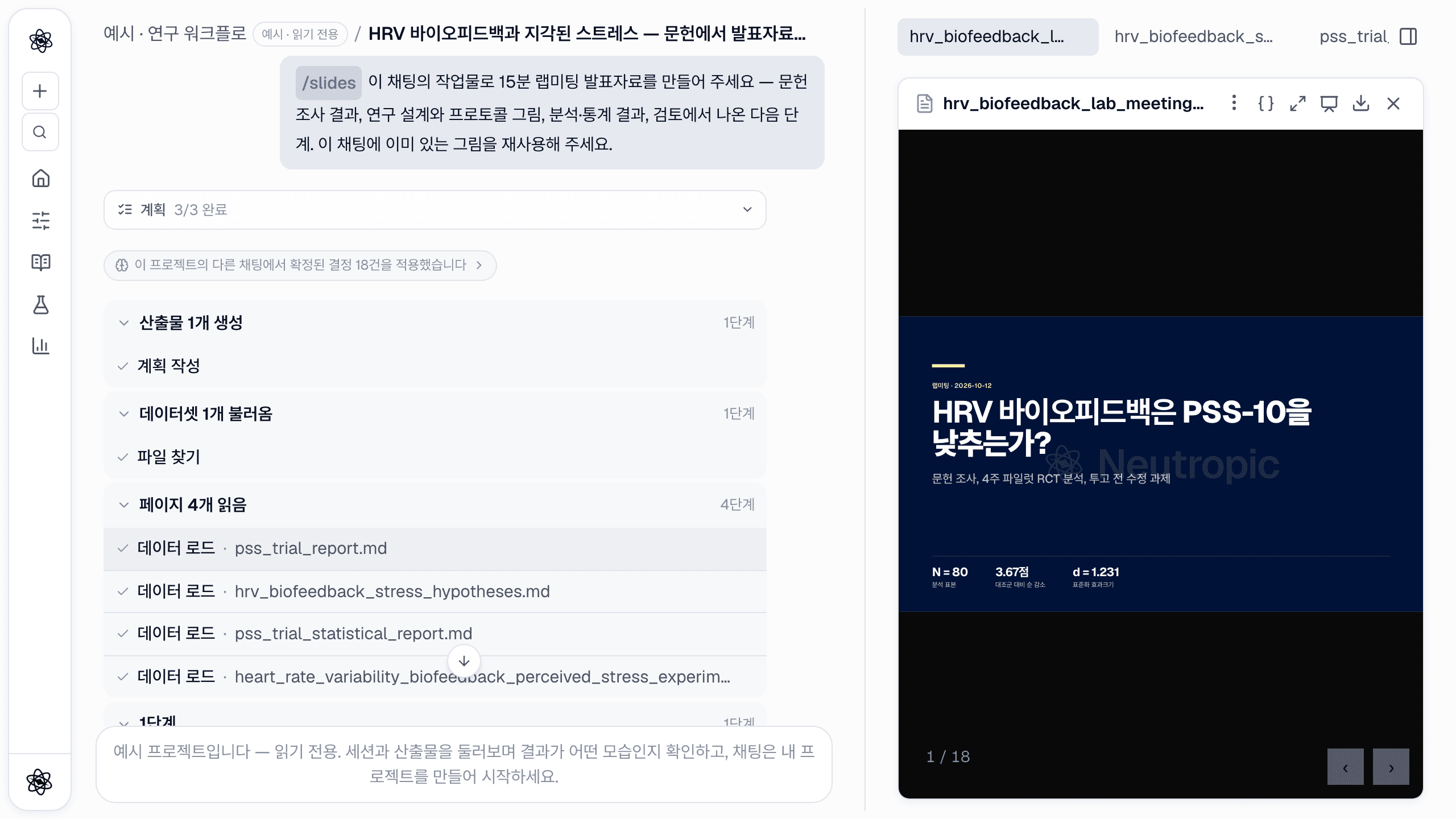Start presentation mode with the screen icon
Image resolution: width=1456 pixels, height=819 pixels.
(x=1329, y=104)
